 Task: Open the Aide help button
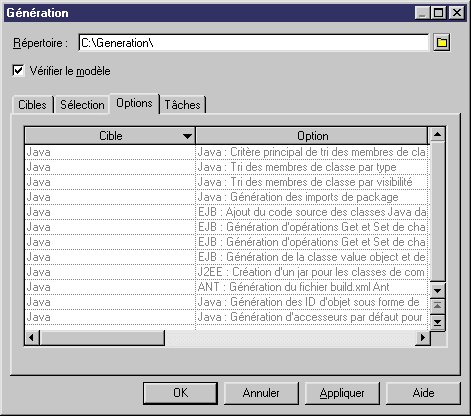(x=423, y=393)
